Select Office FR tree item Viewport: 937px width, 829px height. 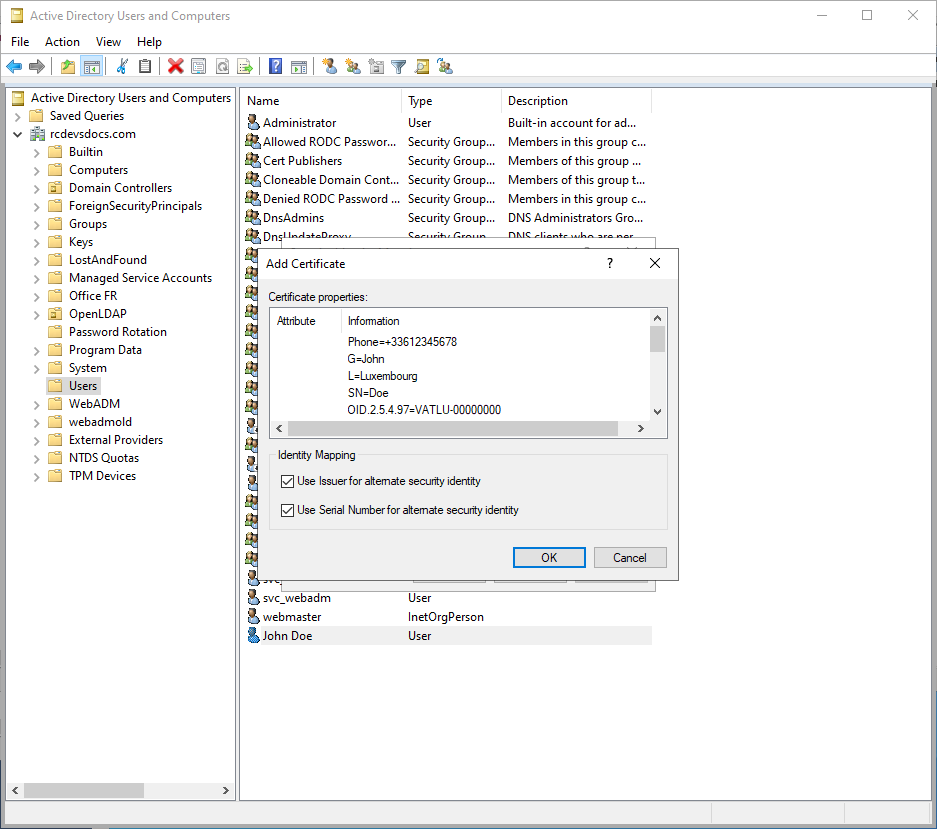[x=93, y=296]
